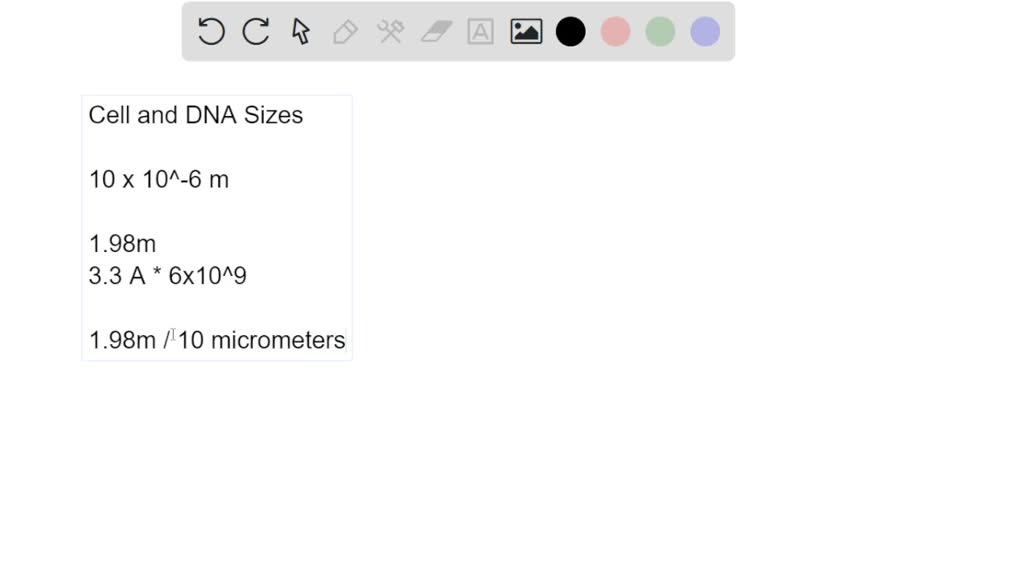Choose the pen drawing tool

point(345,32)
